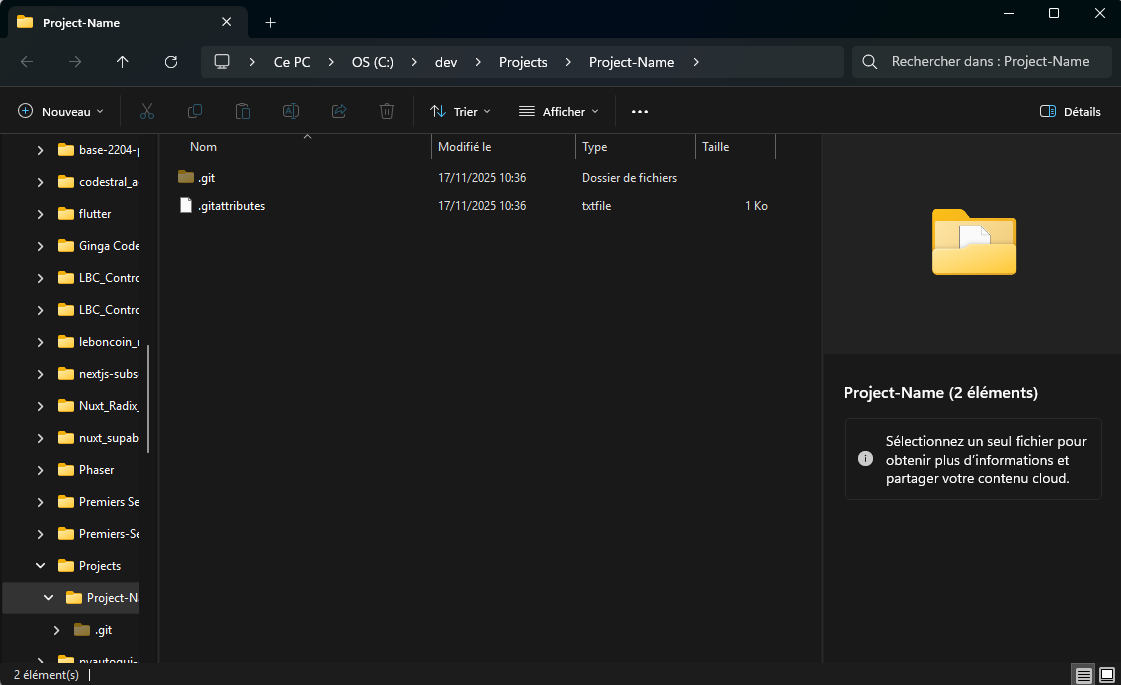
Task: Select the Project-Name window tab
Action: point(127,22)
